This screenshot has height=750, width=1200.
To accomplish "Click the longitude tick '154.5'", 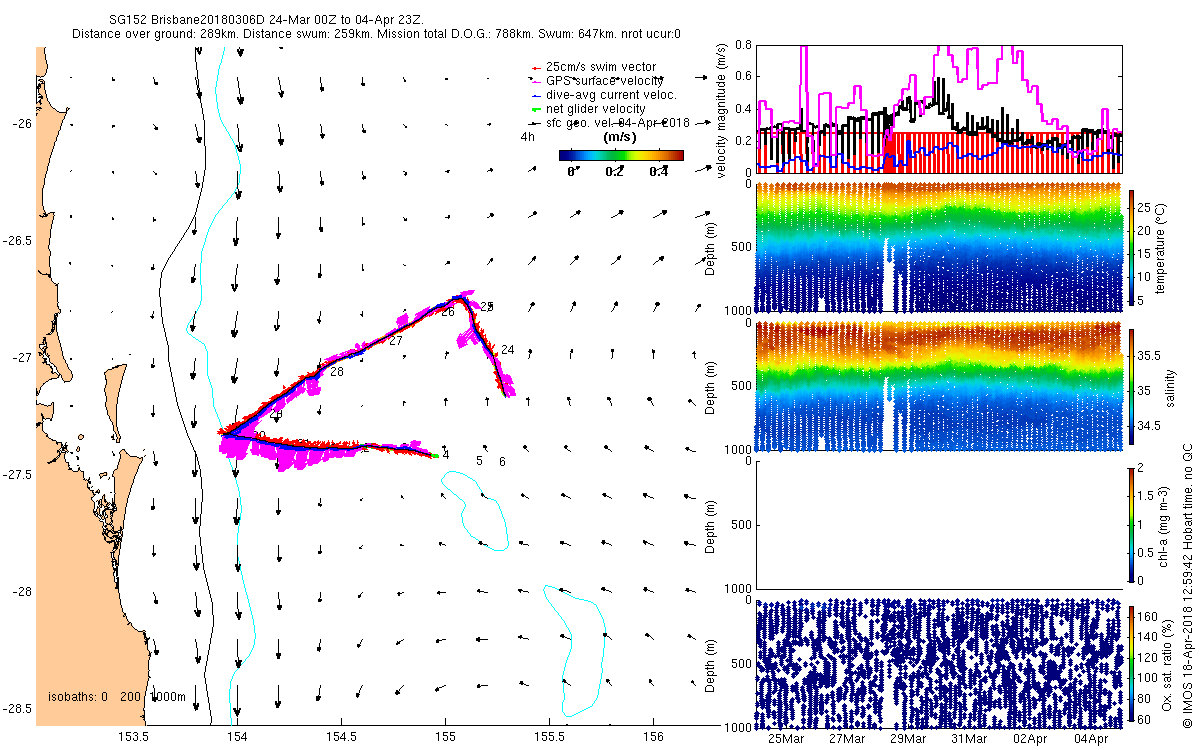I will tap(341, 735).
